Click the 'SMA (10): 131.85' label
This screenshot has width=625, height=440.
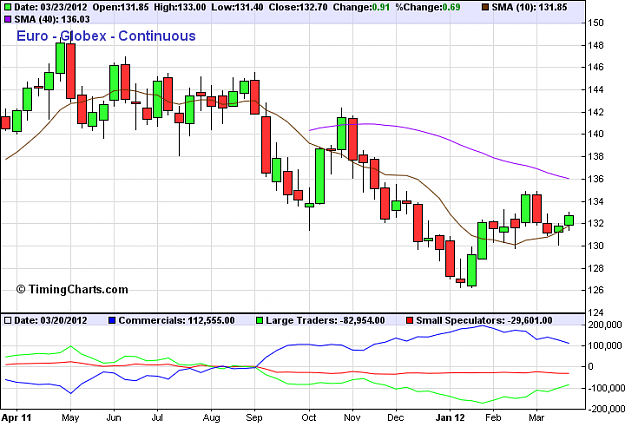point(529,7)
